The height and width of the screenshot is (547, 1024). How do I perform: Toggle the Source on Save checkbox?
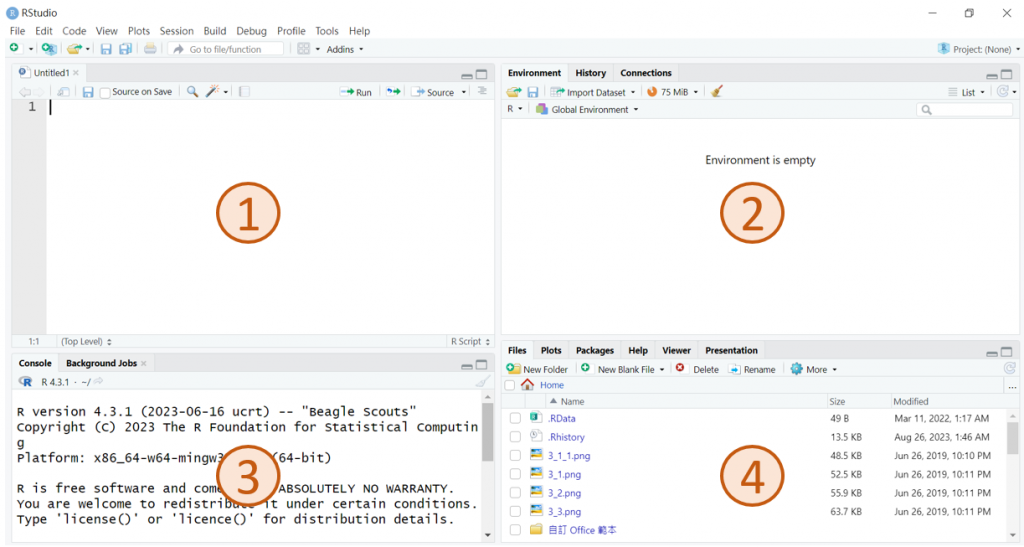point(104,93)
